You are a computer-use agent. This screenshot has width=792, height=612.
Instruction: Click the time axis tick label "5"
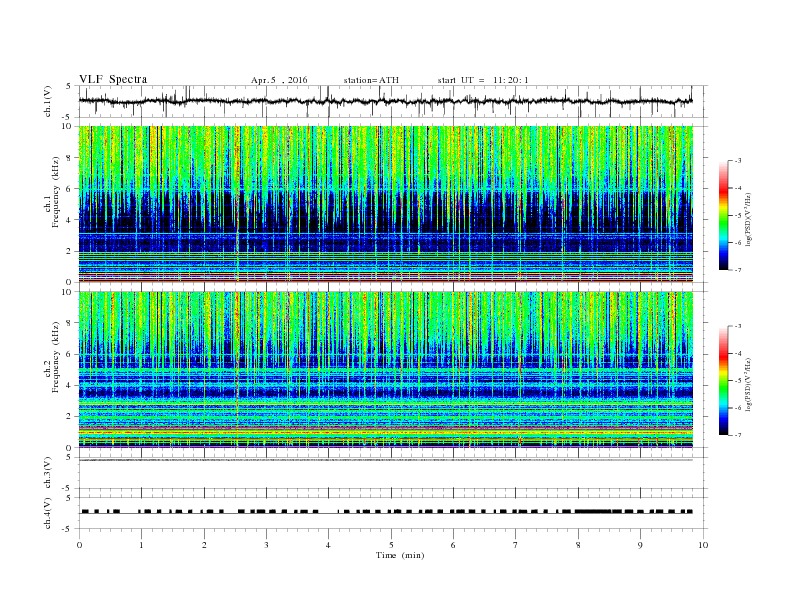[x=391, y=545]
